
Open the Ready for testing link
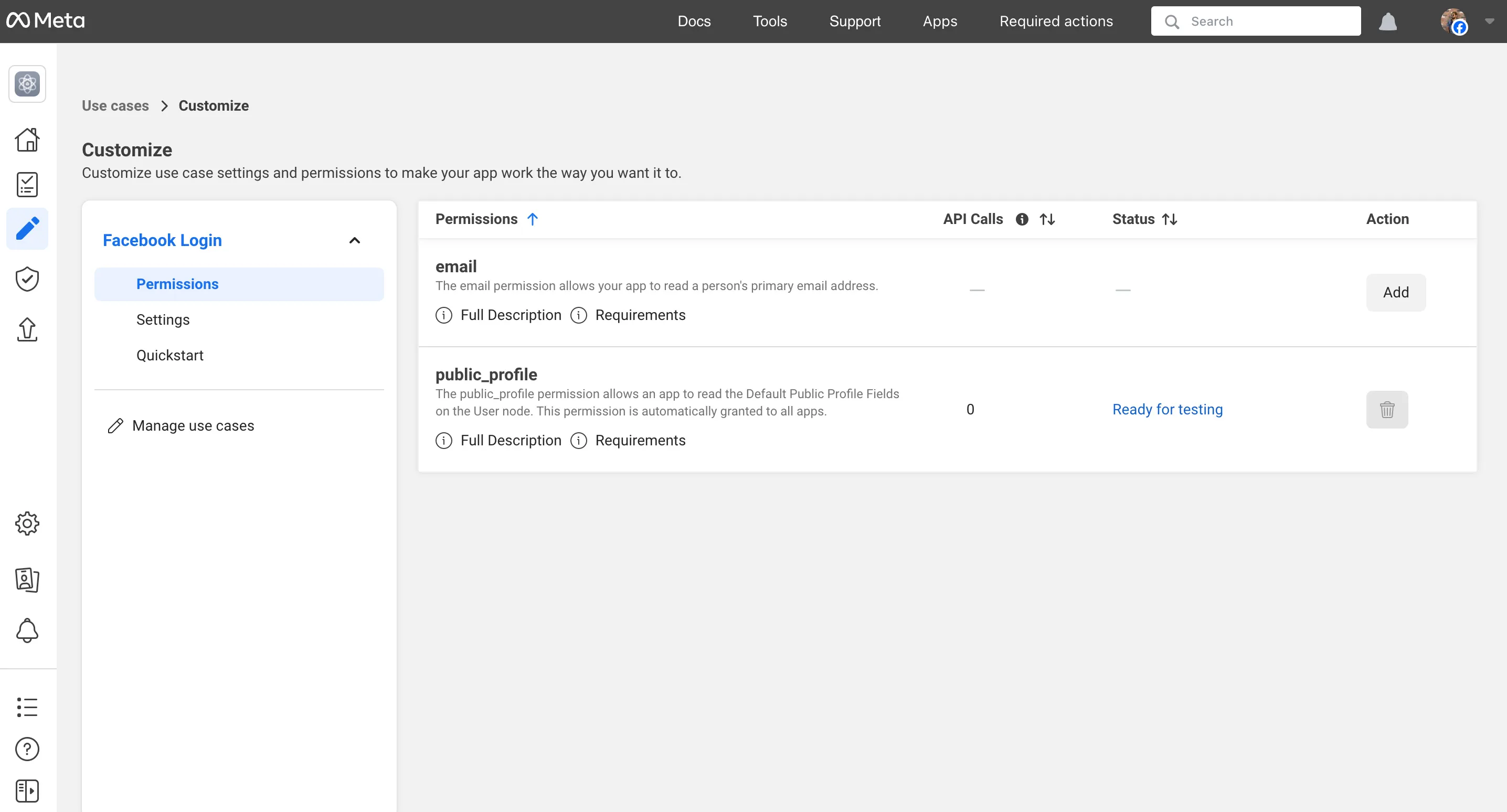click(1167, 410)
